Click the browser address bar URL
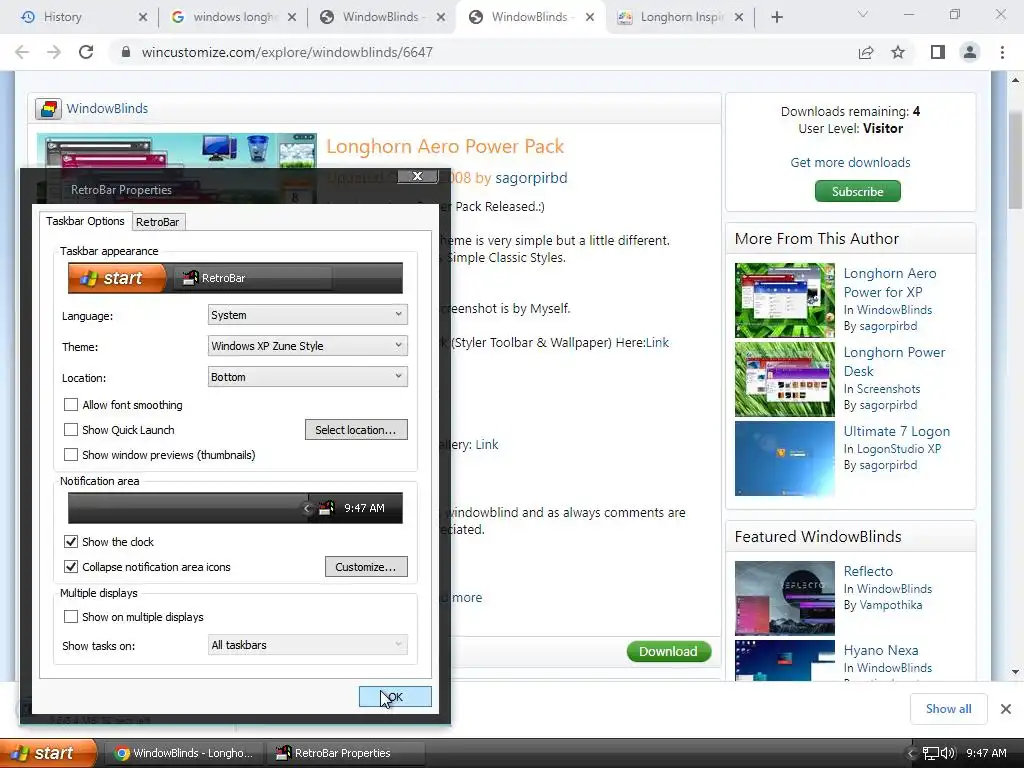Viewport: 1024px width, 768px height. click(287, 52)
